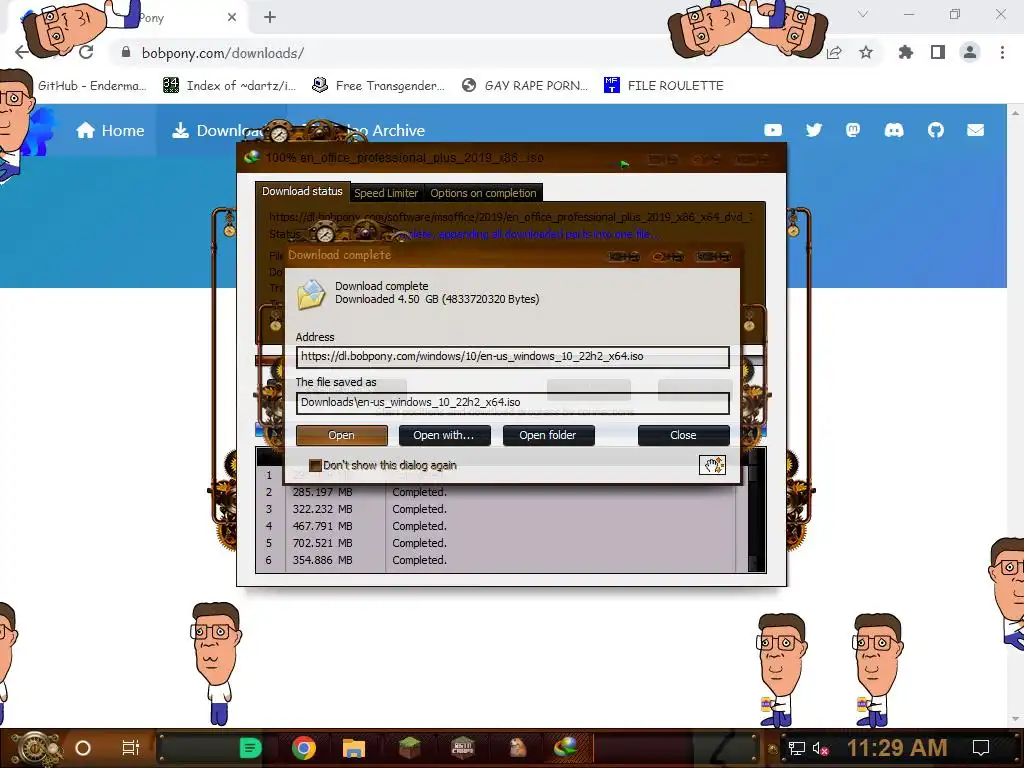Open File Explorer from taskbar
The height and width of the screenshot is (768, 1024).
353,748
